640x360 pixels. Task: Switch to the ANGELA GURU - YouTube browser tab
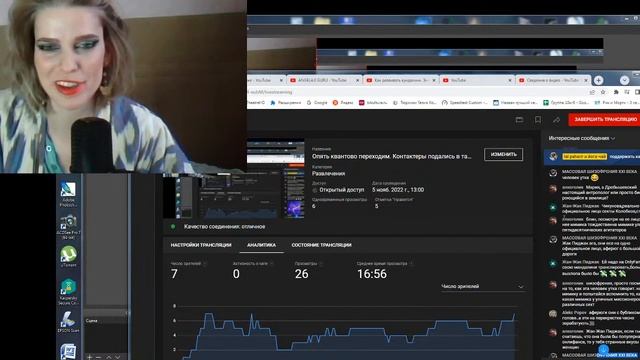325,80
